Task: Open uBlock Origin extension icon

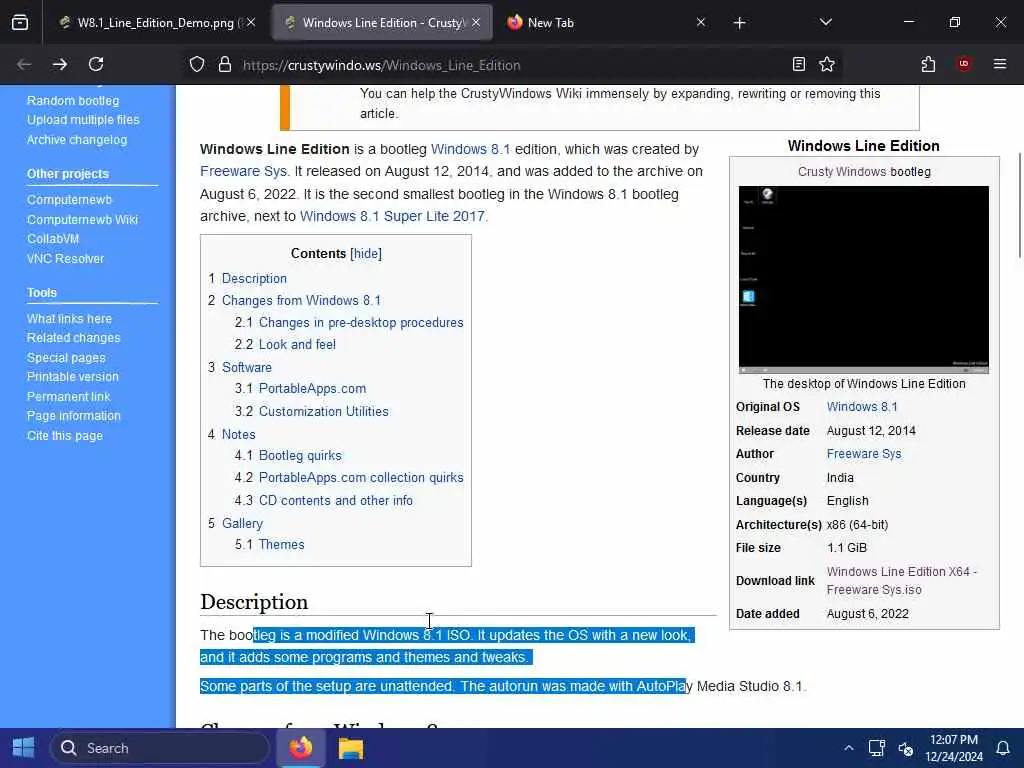Action: pos(963,64)
